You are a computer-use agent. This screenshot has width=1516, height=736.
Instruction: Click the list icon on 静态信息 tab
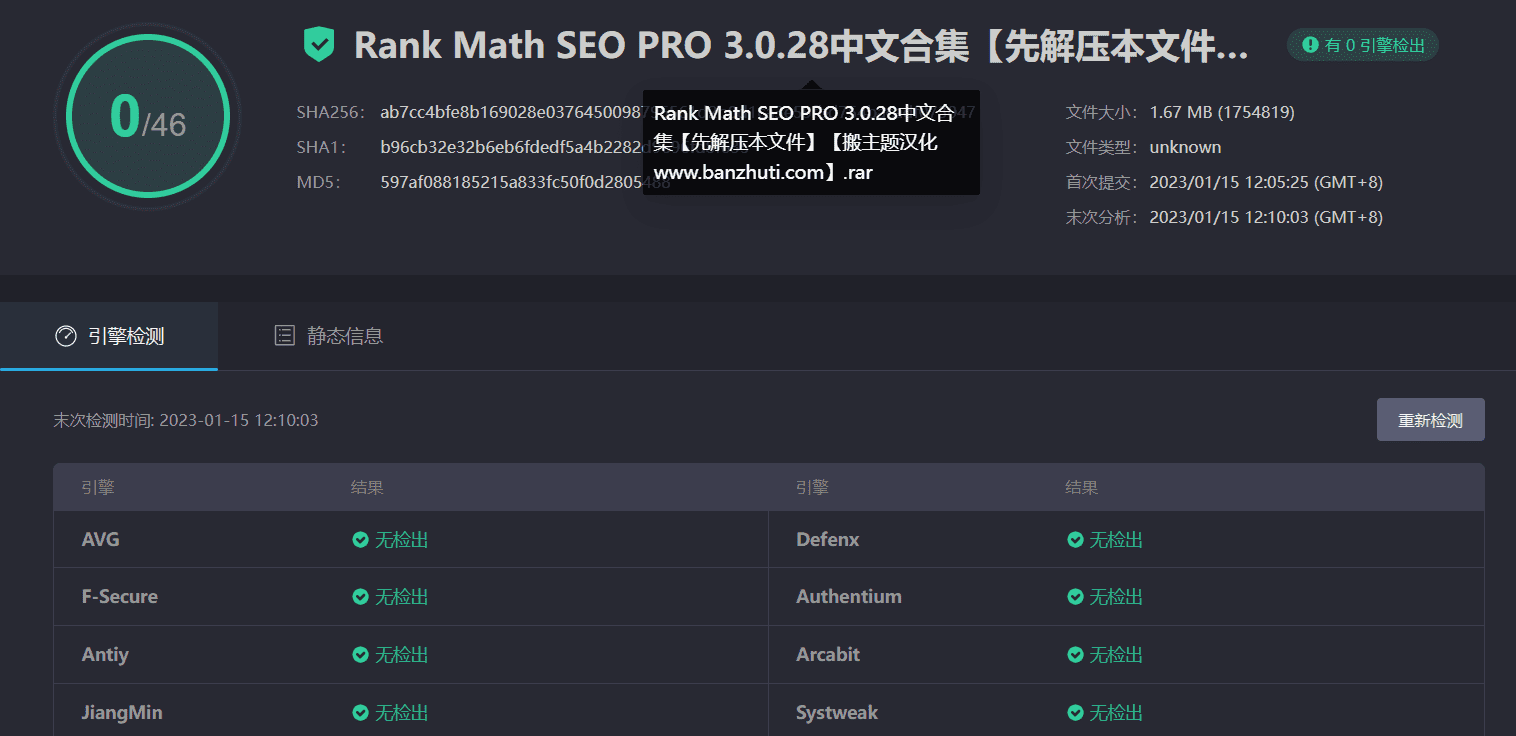285,336
